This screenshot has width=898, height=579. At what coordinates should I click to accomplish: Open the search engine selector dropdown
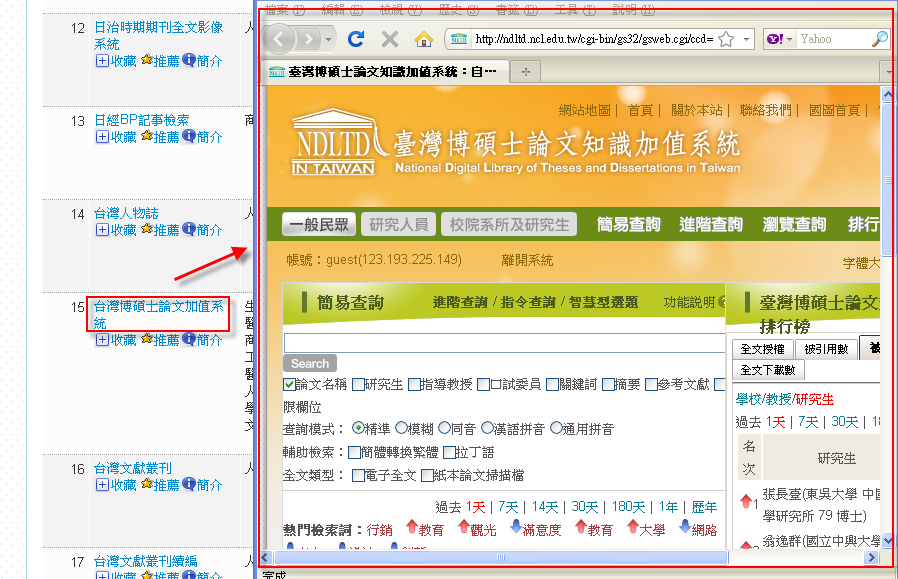789,39
